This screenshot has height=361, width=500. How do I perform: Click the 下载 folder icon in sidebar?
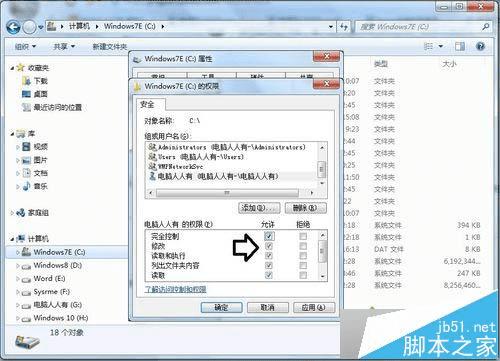[26, 81]
